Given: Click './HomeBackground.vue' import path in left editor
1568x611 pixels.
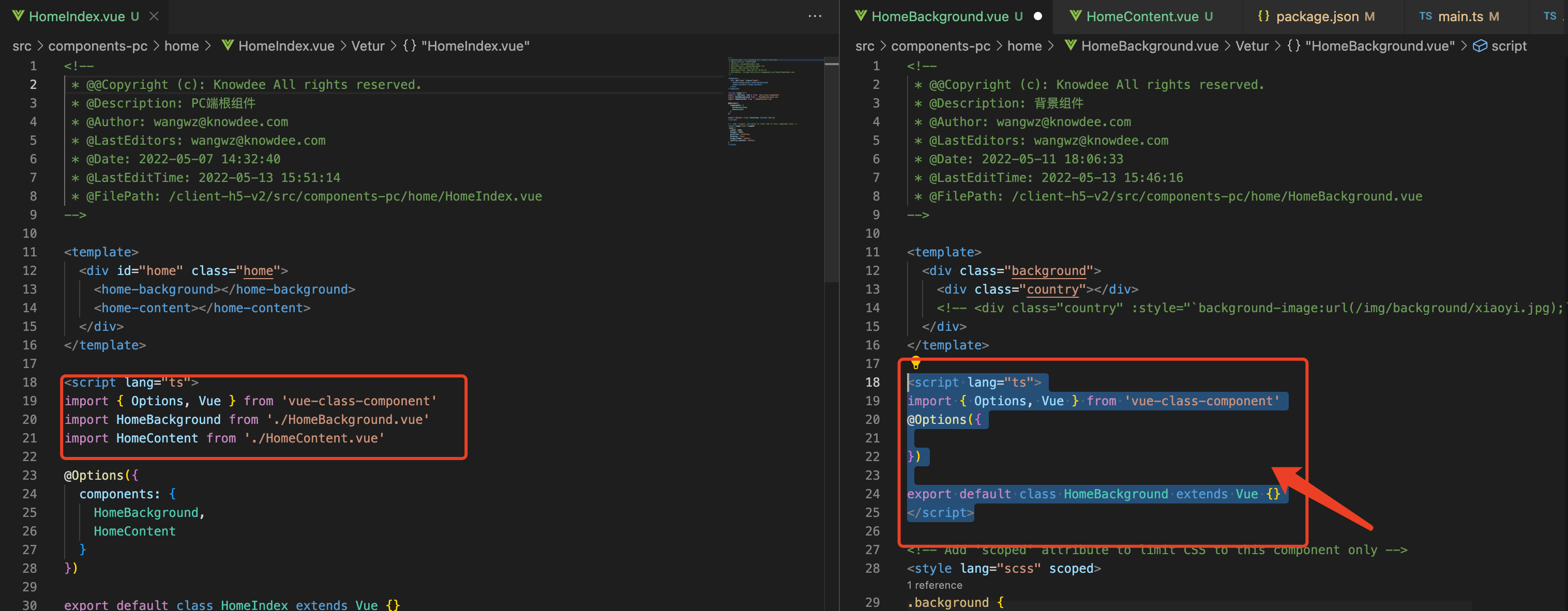Looking at the screenshot, I should click(348, 419).
